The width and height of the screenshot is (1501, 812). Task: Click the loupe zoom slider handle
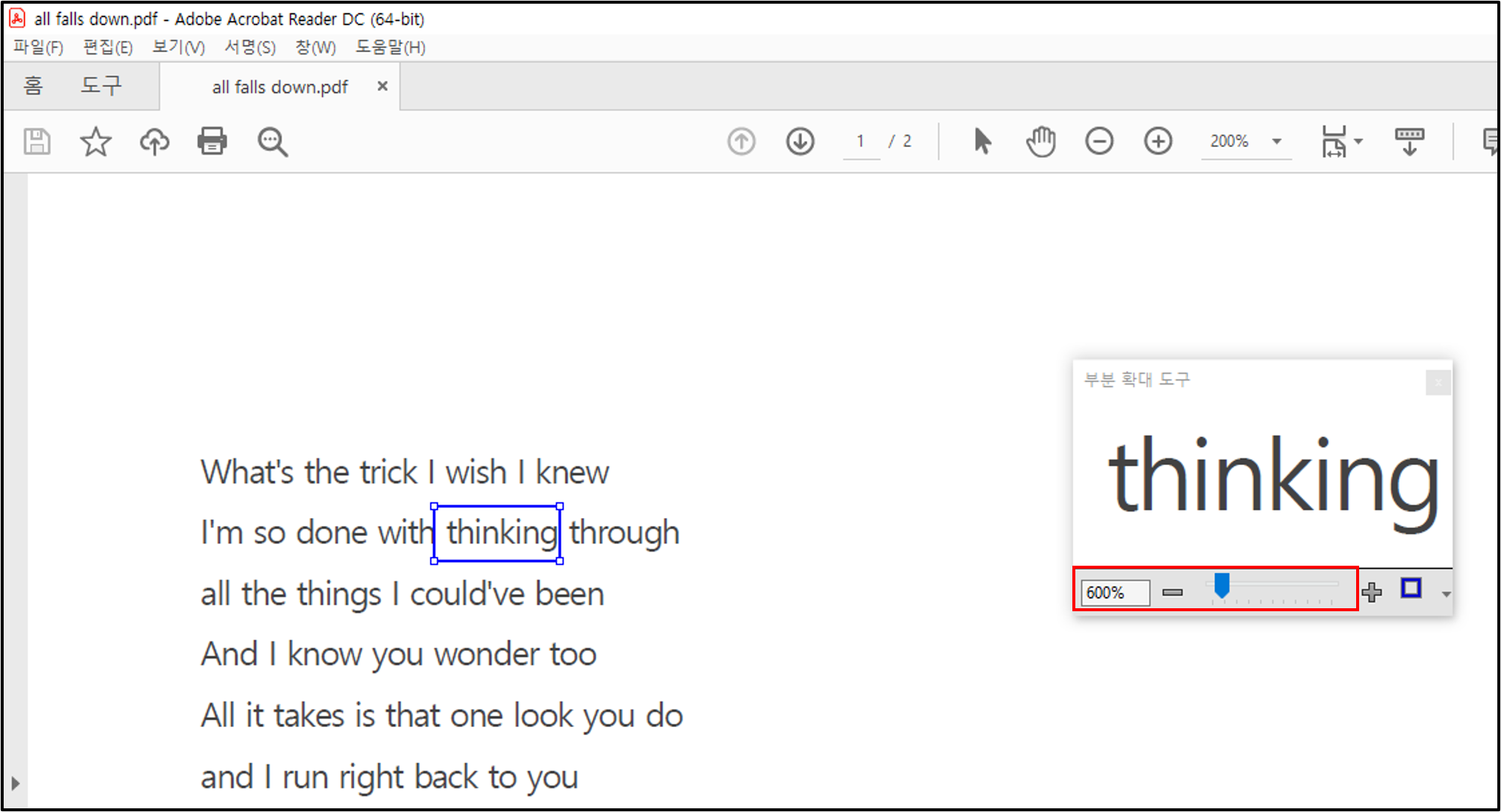(x=1222, y=586)
